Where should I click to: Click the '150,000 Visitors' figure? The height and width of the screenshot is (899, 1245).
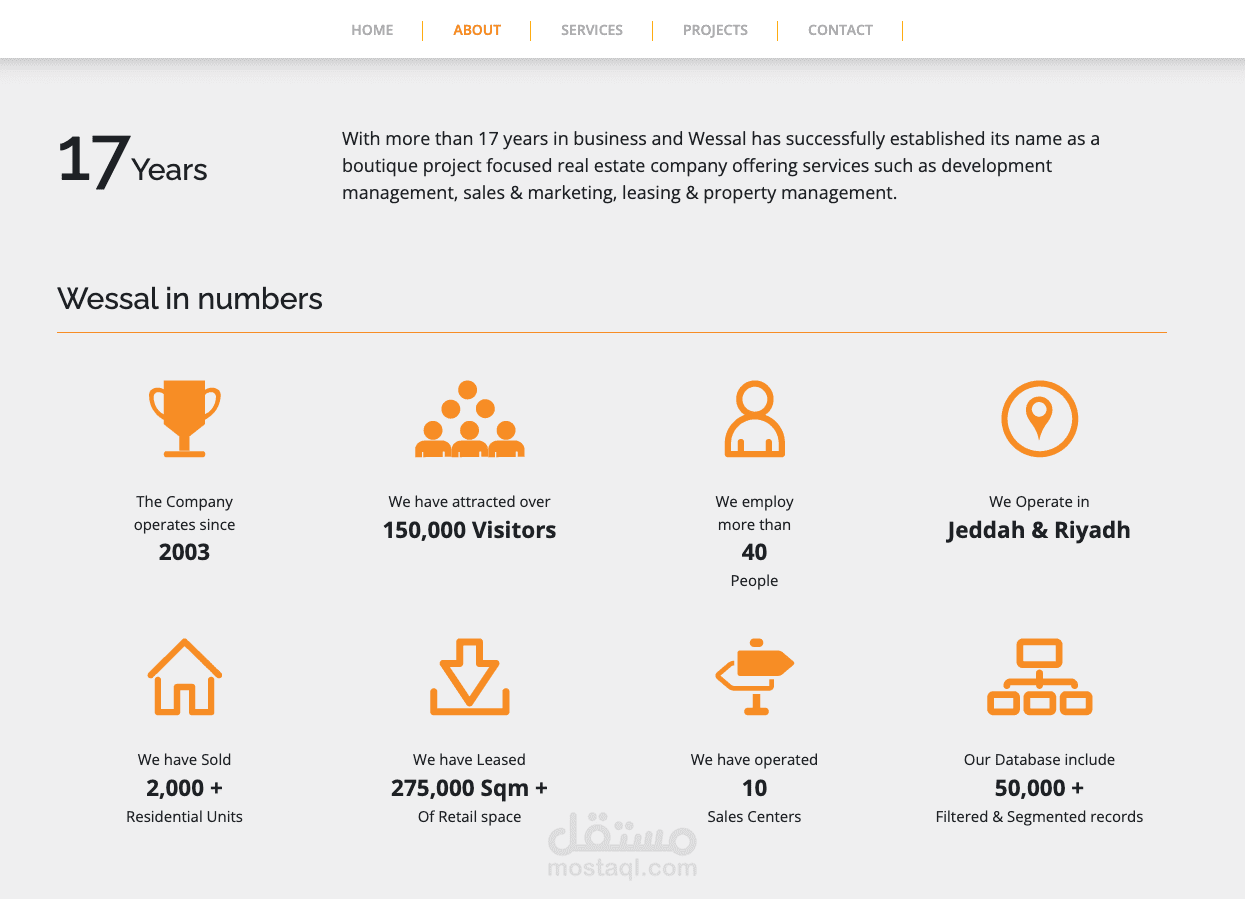click(470, 530)
